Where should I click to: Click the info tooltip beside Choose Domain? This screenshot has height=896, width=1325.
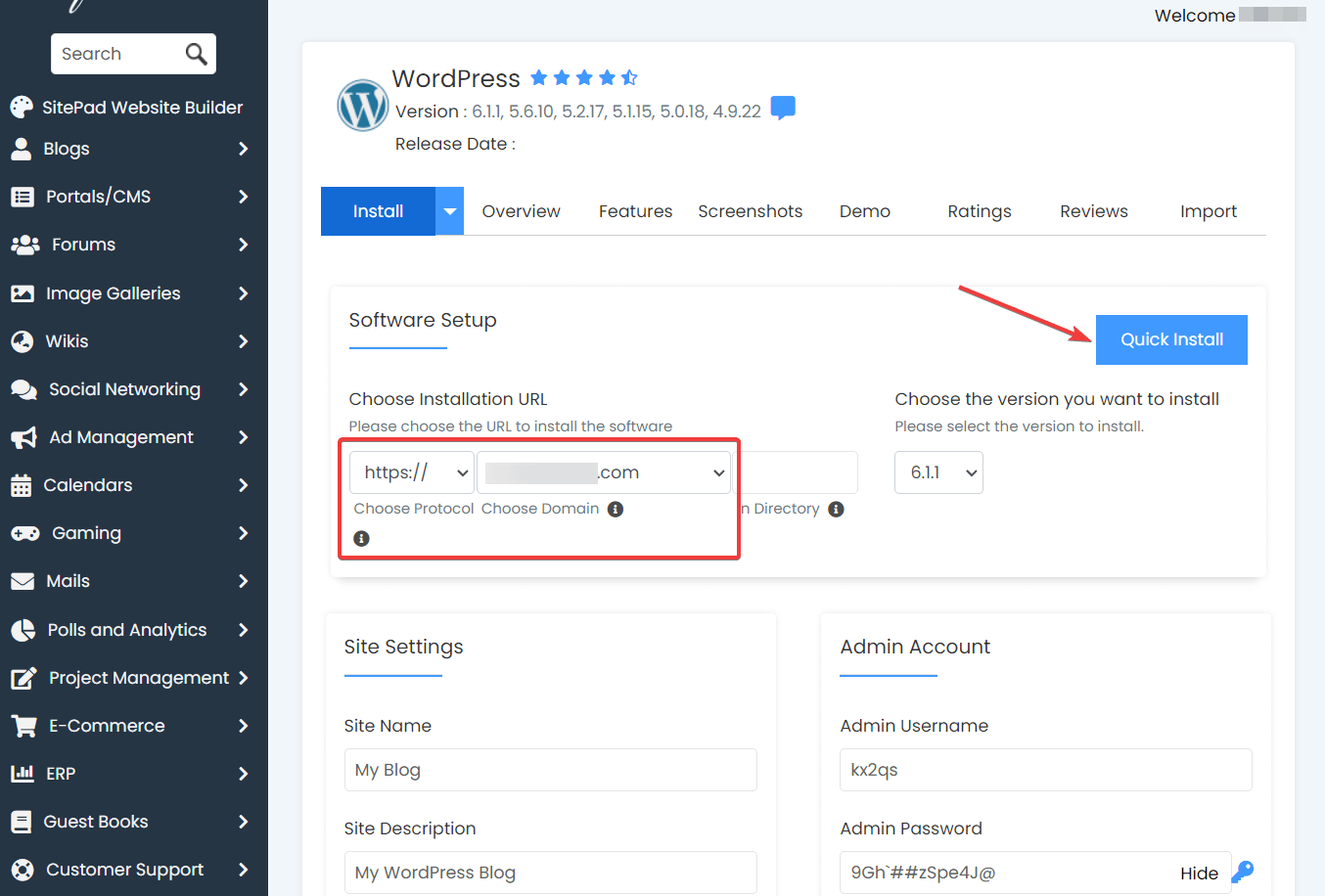615,508
